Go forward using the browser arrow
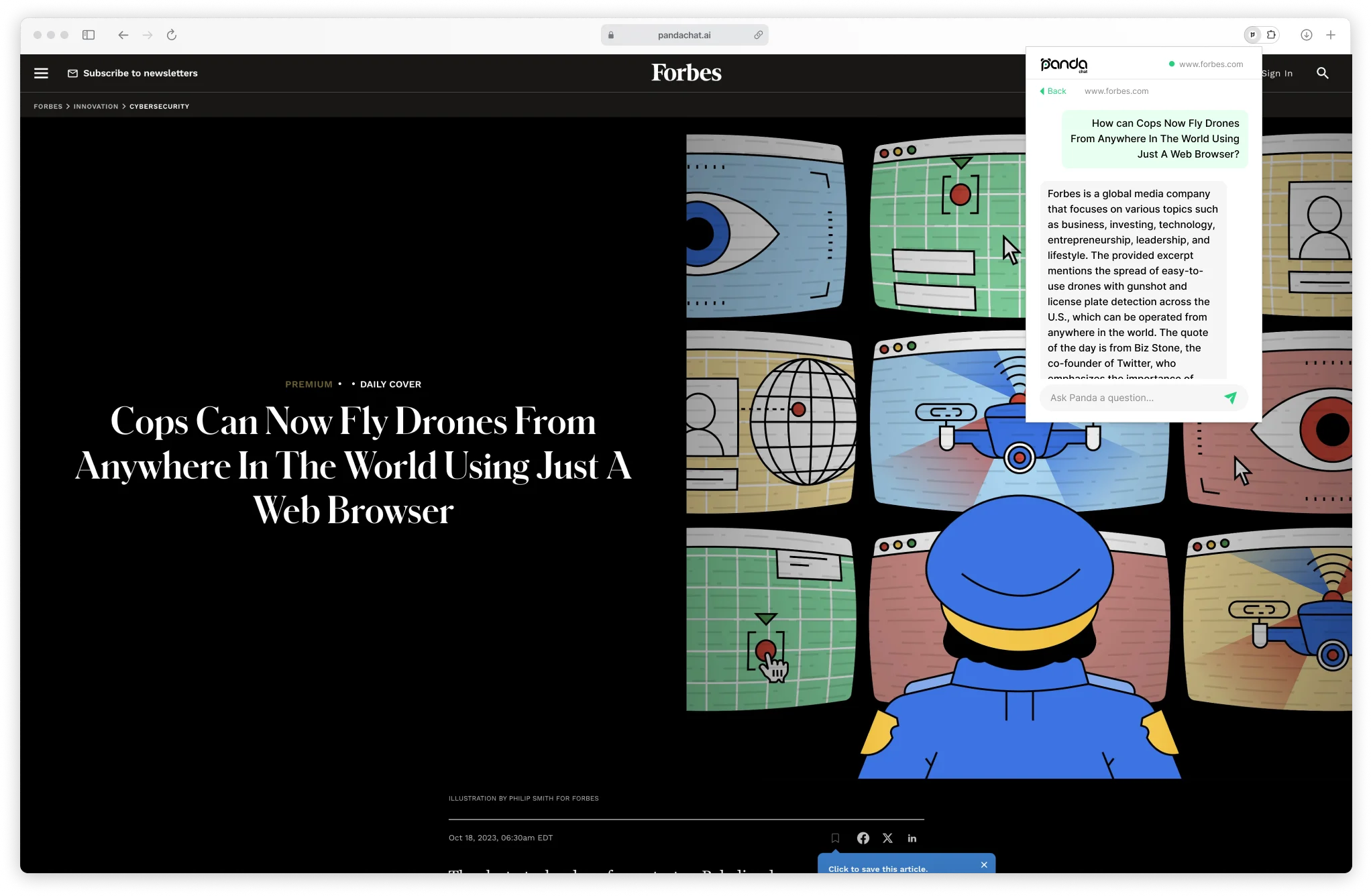This screenshot has height=896, width=1371. pyautogui.click(x=148, y=35)
